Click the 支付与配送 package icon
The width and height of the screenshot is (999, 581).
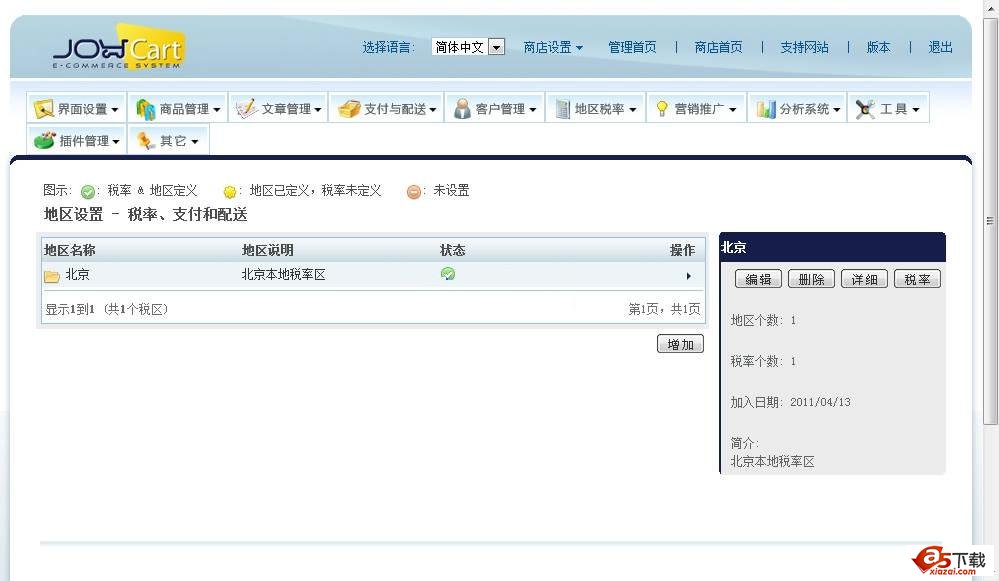pos(349,109)
